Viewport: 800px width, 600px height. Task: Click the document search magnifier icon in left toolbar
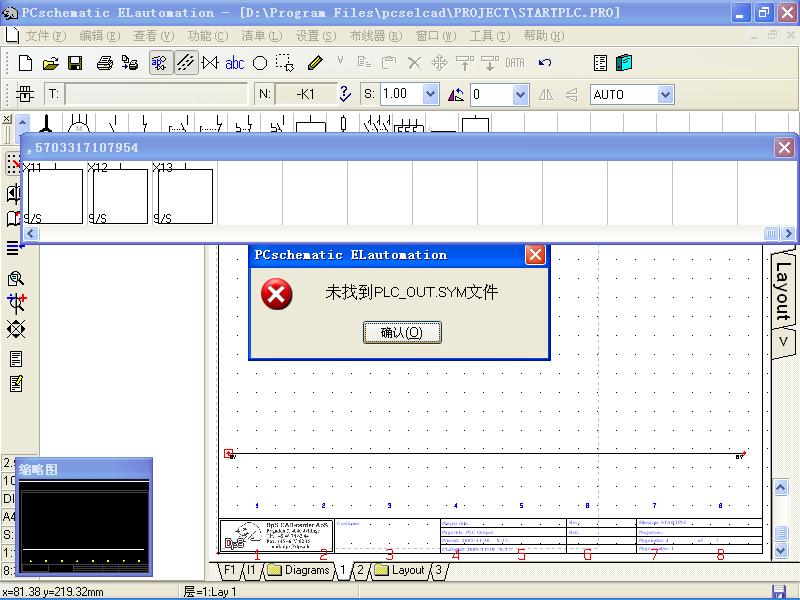coord(16,279)
